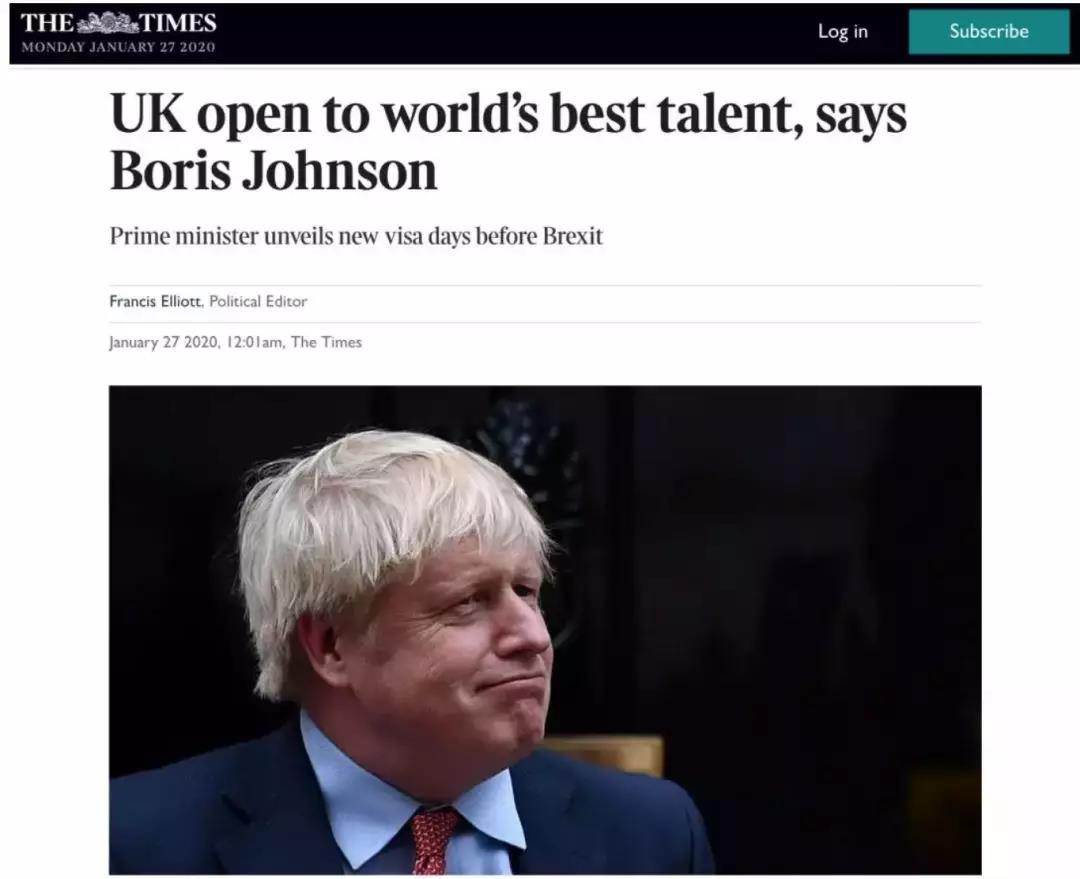Click the royal crest in The Times masthead
This screenshot has width=1080, height=879.
pos(107,23)
